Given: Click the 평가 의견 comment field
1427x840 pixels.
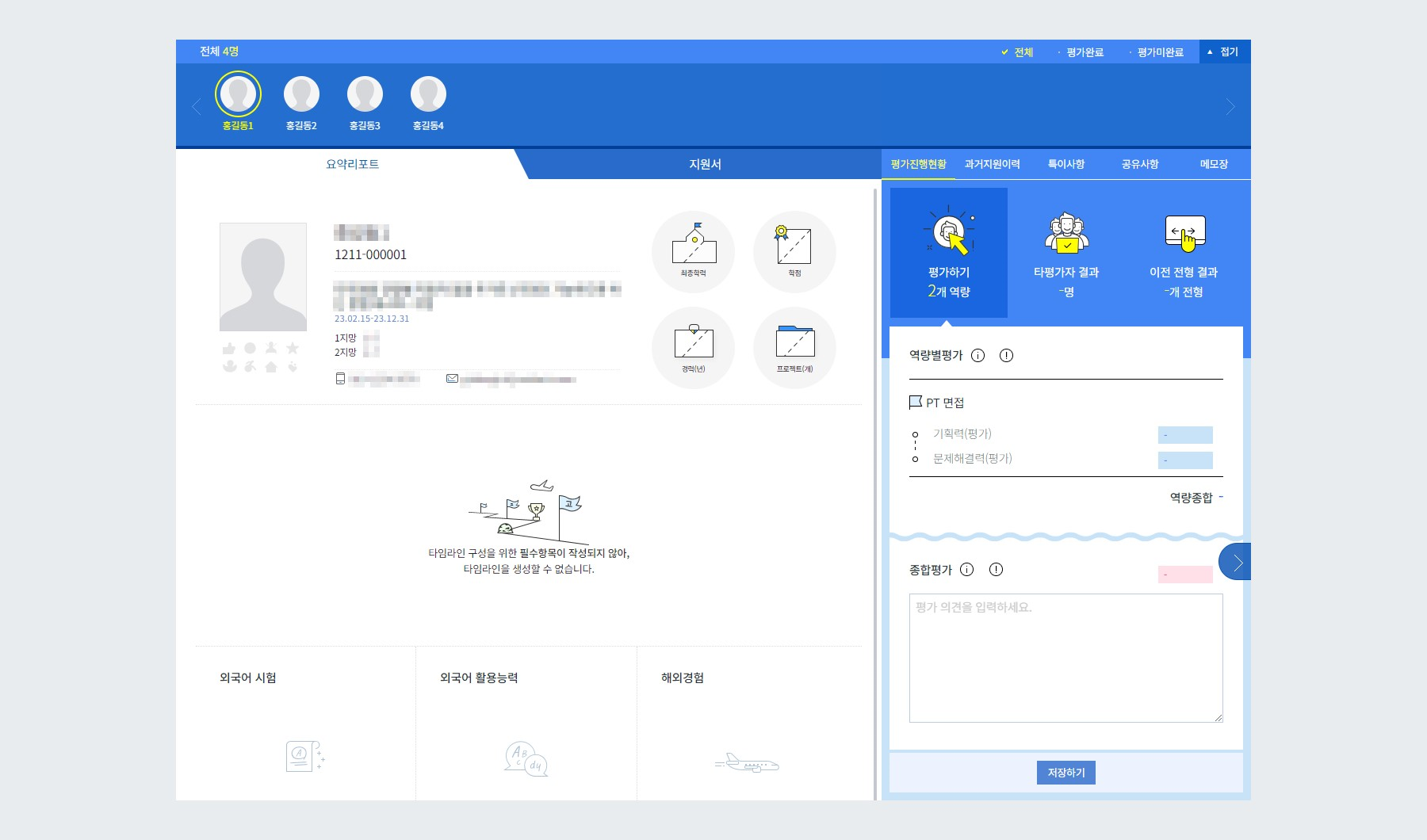Looking at the screenshot, I should [x=1065, y=658].
